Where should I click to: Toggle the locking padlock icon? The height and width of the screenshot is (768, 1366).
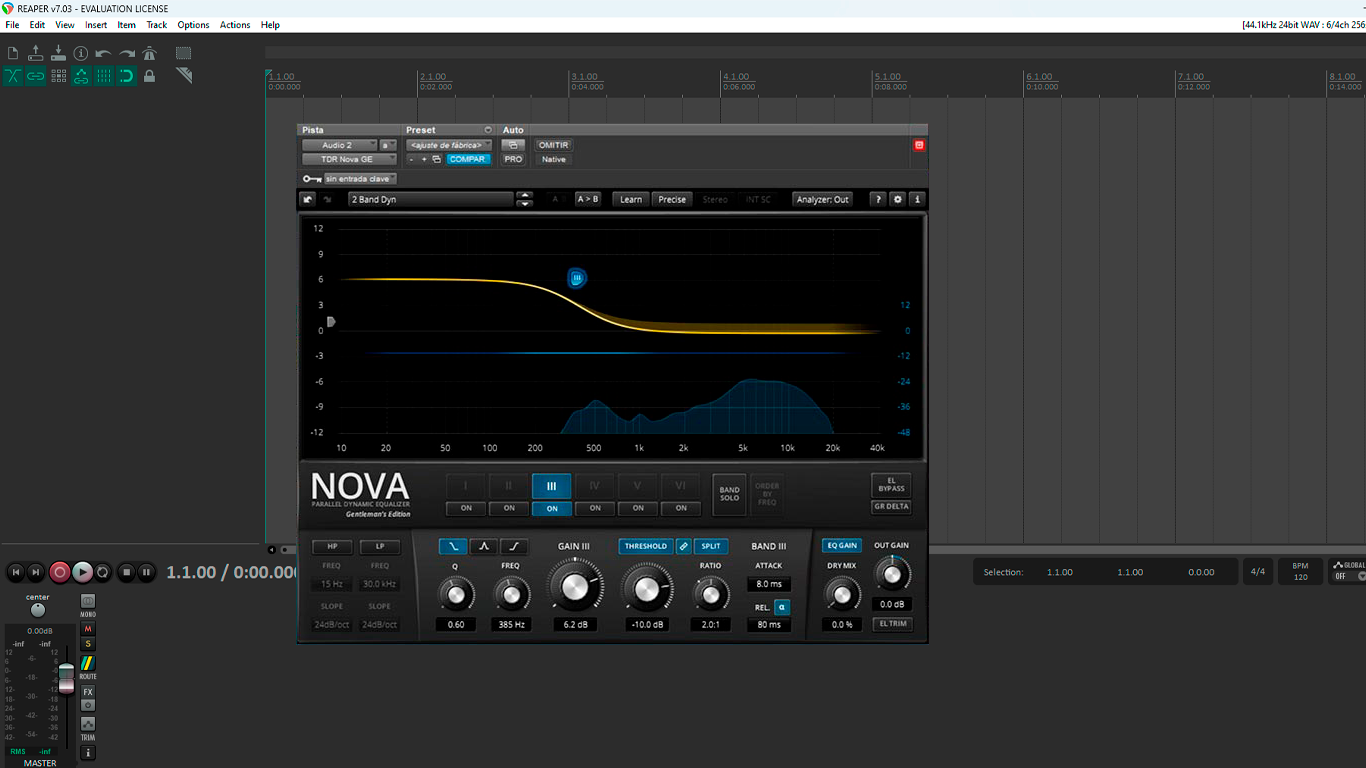coord(150,76)
